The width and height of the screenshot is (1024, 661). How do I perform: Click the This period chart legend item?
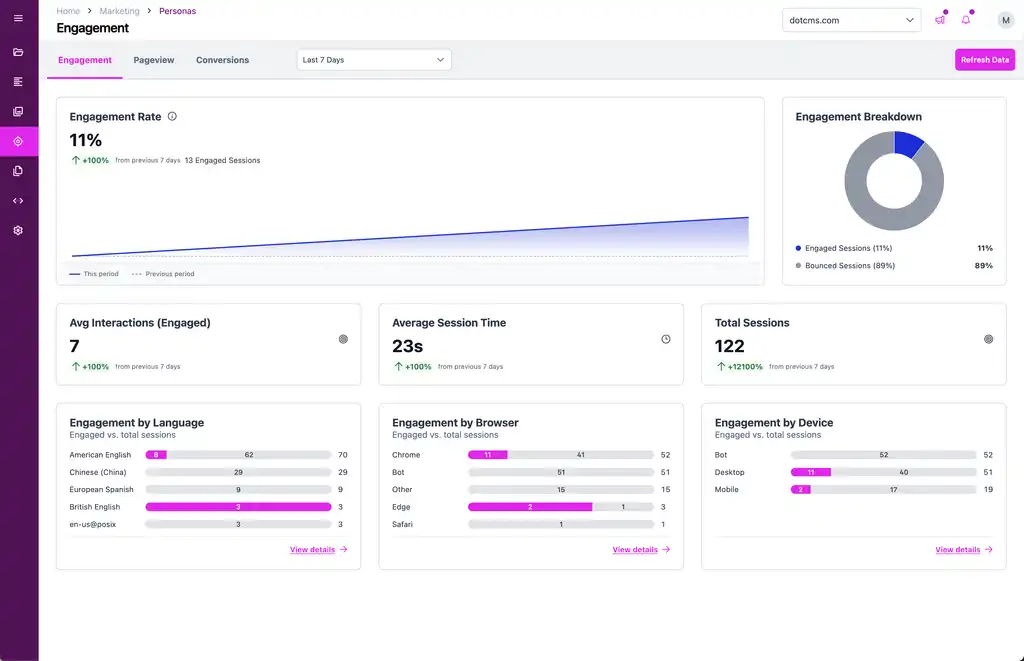pos(94,274)
